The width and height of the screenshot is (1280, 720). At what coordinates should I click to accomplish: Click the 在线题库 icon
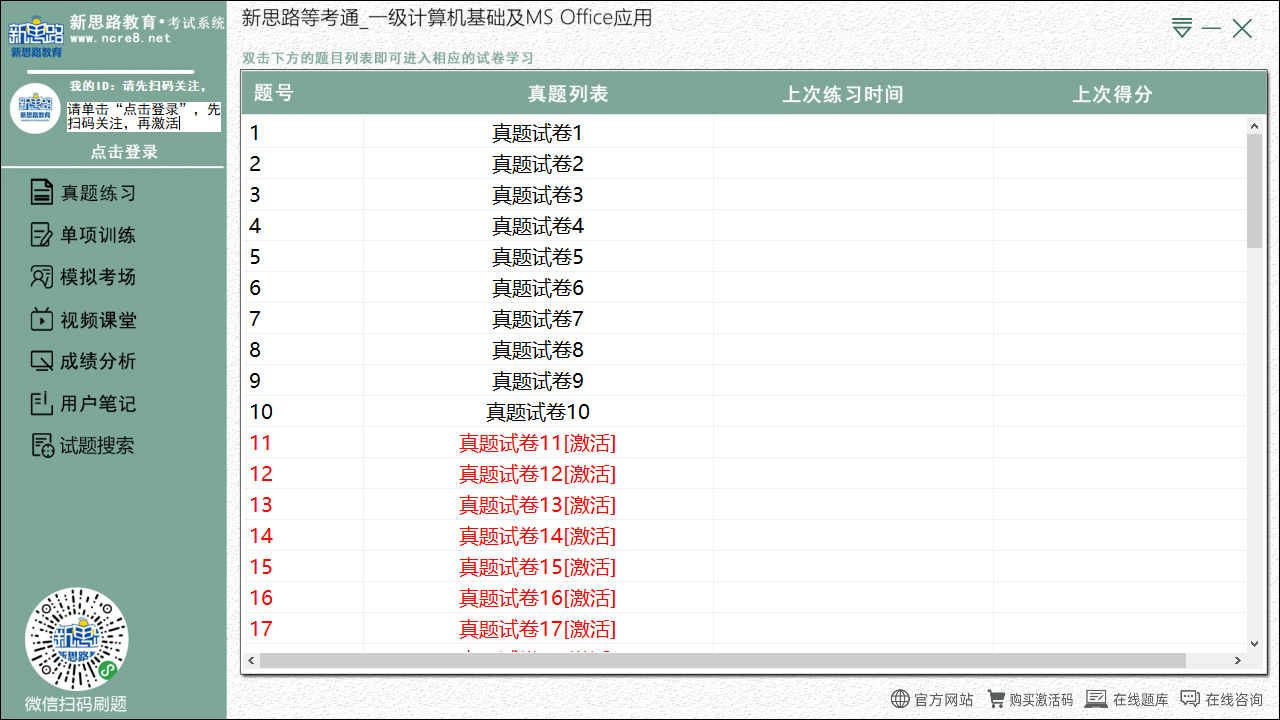[1096, 699]
